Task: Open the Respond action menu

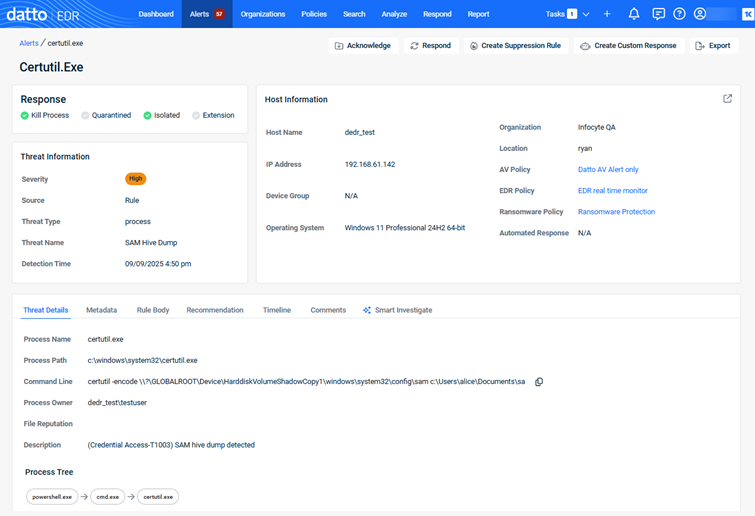Action: 430,46
